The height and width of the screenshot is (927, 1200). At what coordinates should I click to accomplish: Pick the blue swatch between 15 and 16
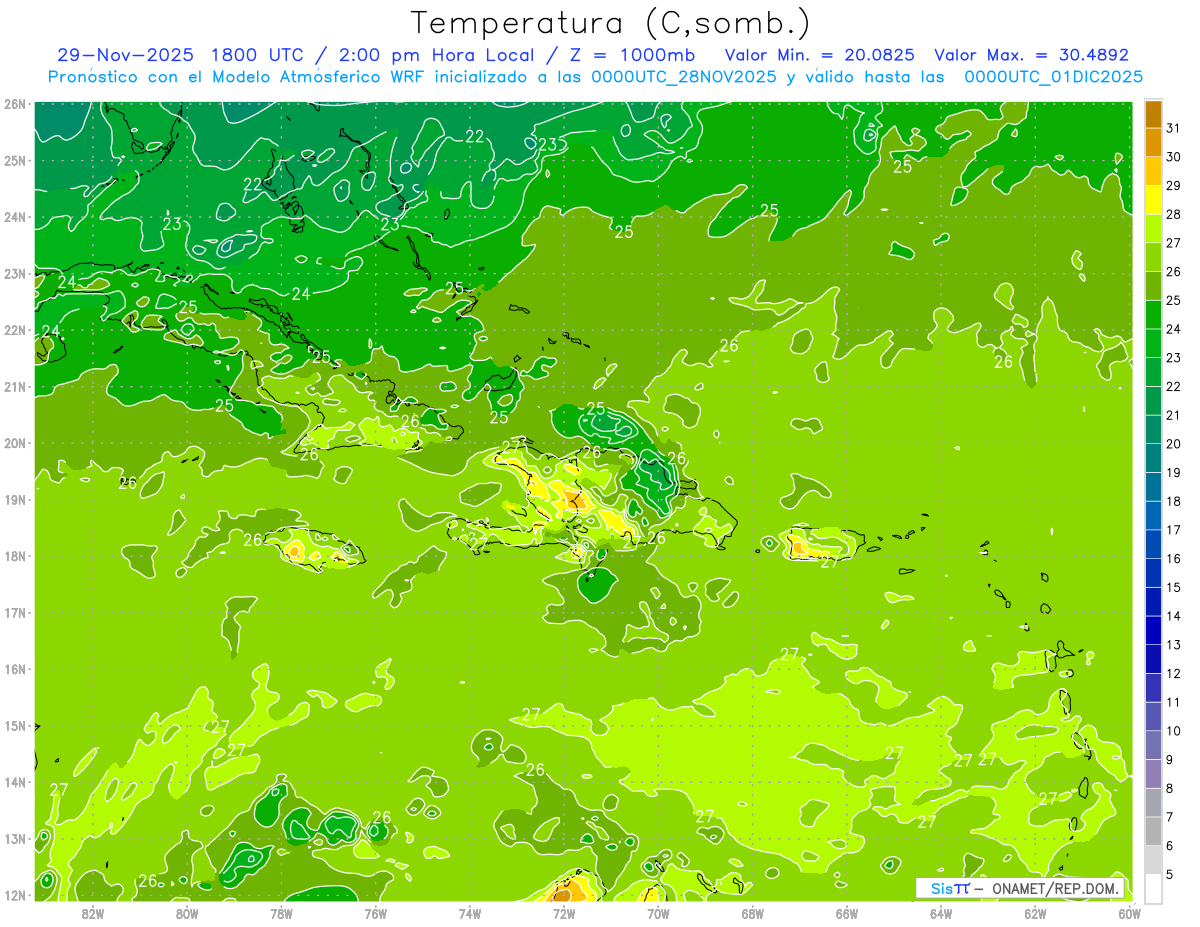(1153, 573)
